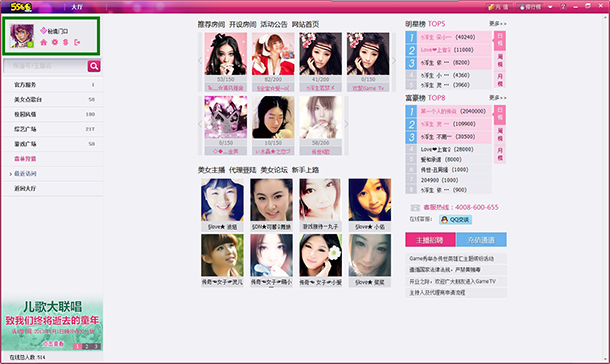This screenshot has width=610, height=364.
Task: Open 网站首页 tab
Action: pos(305,24)
